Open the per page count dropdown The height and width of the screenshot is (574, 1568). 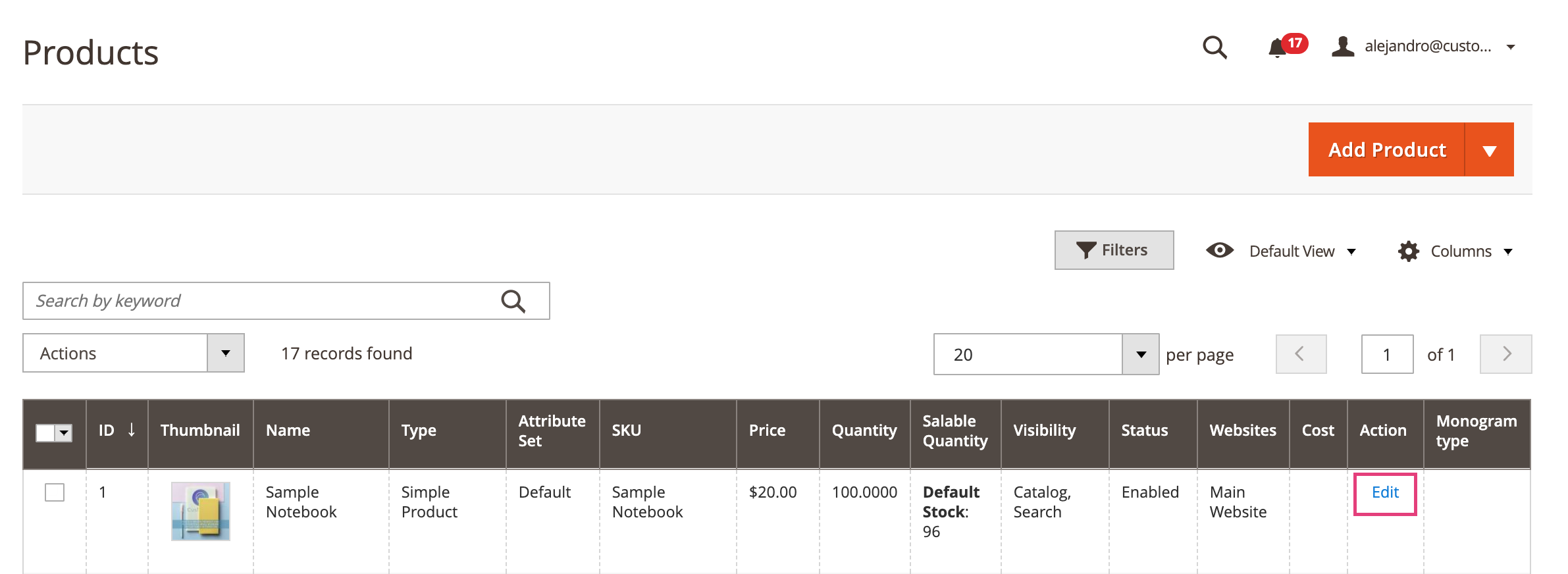point(1140,355)
